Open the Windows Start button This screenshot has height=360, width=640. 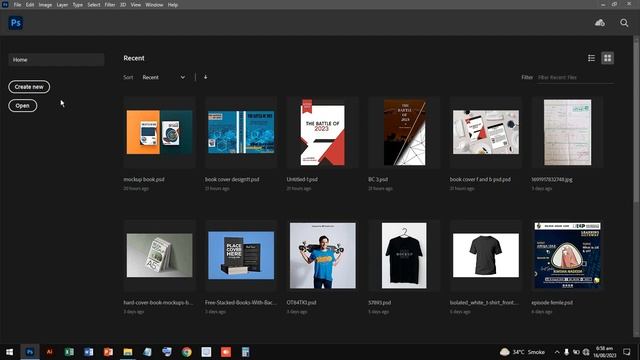click(9, 352)
